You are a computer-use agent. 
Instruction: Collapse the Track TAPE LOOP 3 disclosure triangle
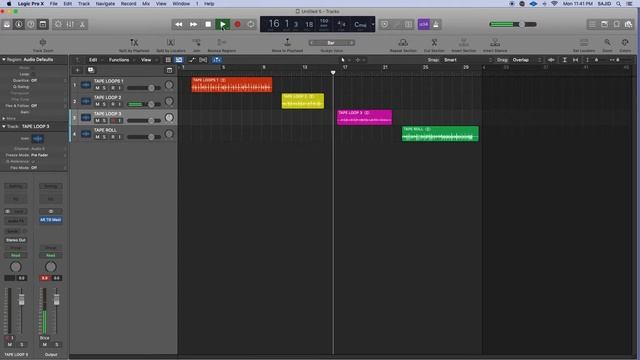[4, 127]
